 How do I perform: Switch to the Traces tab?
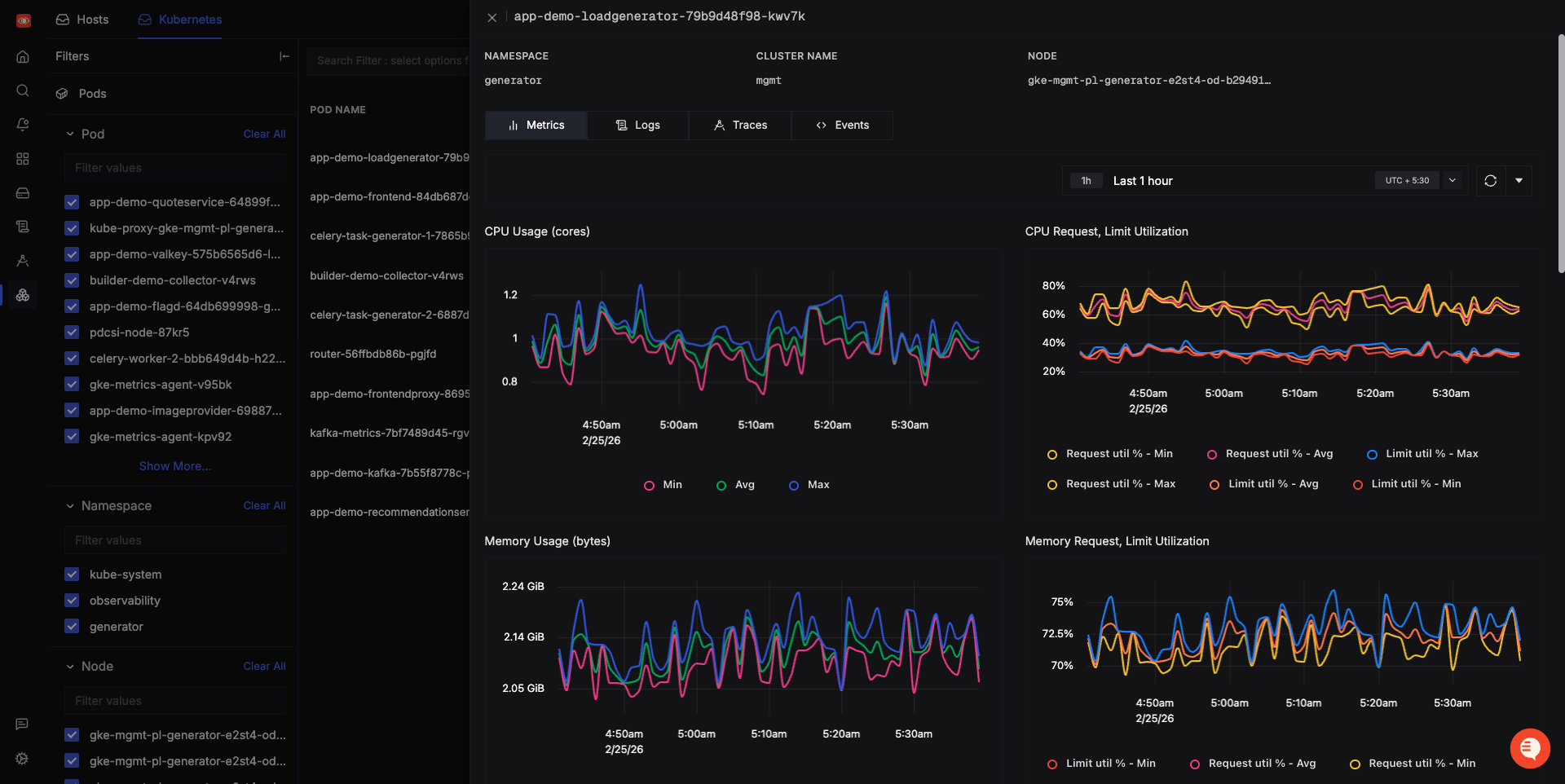tap(740, 126)
